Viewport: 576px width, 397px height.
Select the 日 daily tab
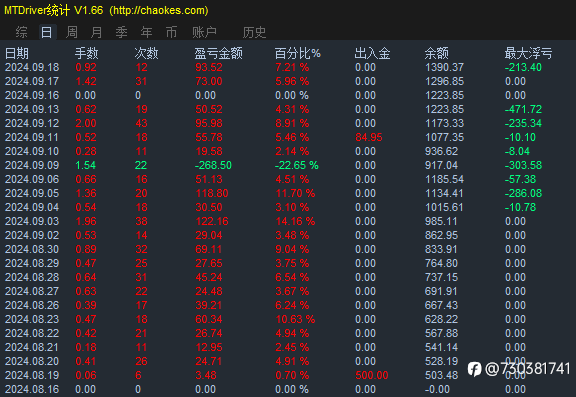[47, 32]
